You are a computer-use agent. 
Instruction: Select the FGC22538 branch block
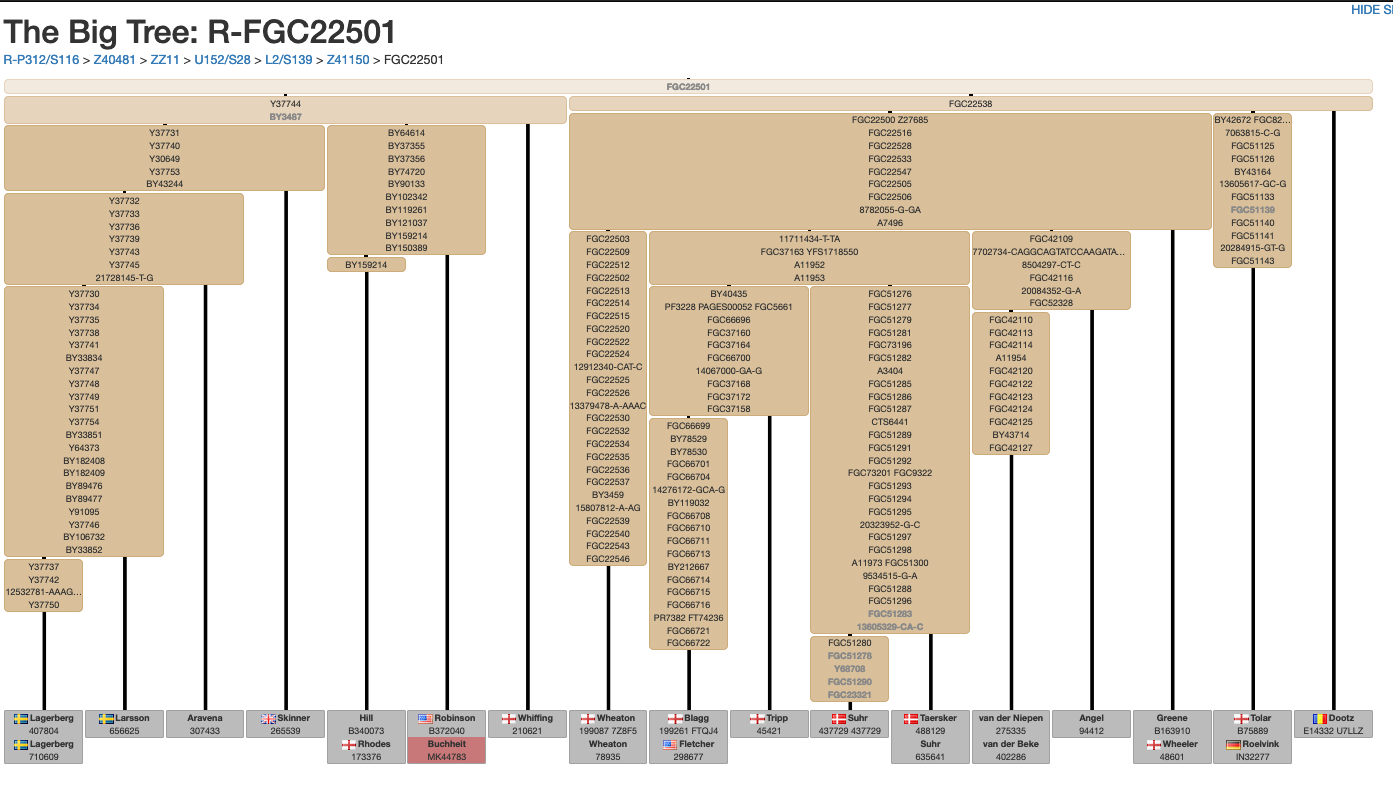970,103
